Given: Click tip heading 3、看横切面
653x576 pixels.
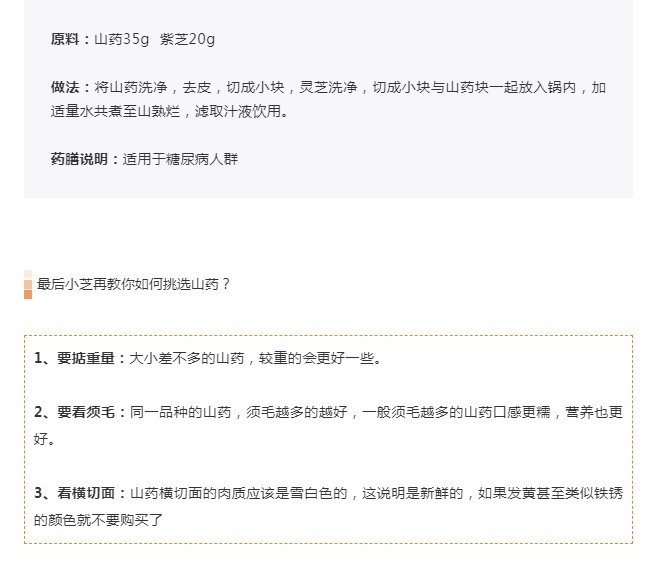Looking at the screenshot, I should 75,493.
